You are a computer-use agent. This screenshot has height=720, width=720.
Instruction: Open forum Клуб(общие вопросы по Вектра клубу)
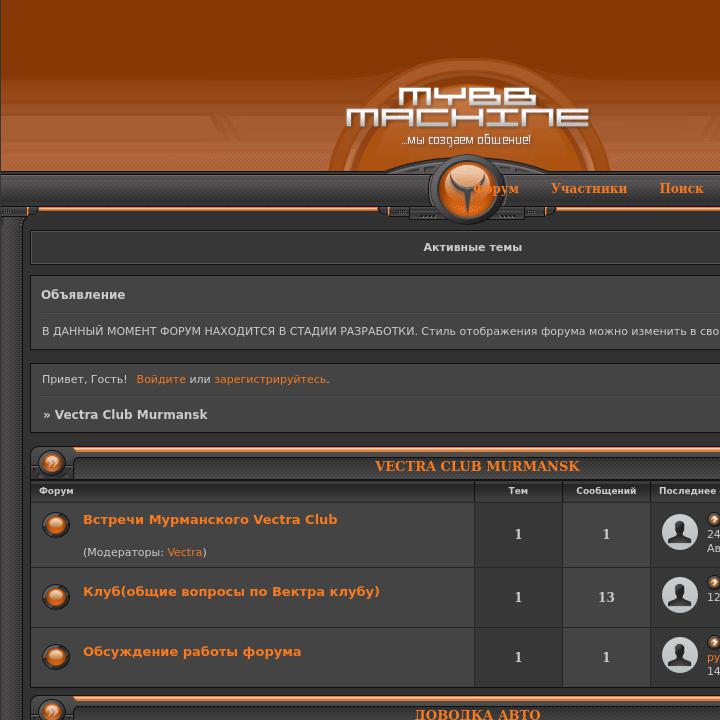pyautogui.click(x=231, y=591)
